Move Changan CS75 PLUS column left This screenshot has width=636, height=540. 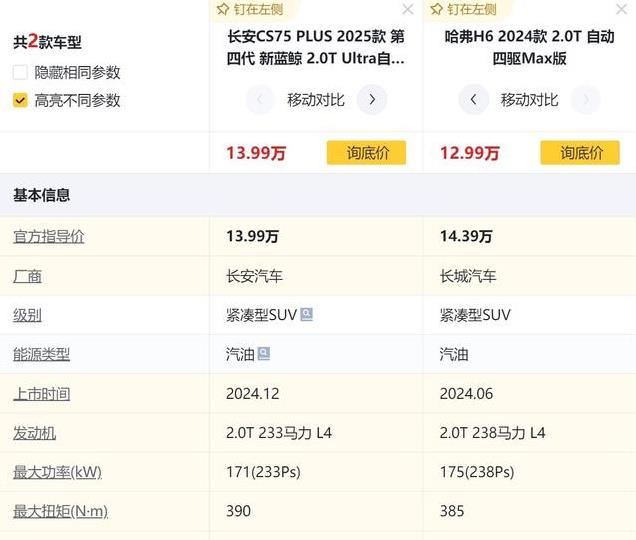260,100
